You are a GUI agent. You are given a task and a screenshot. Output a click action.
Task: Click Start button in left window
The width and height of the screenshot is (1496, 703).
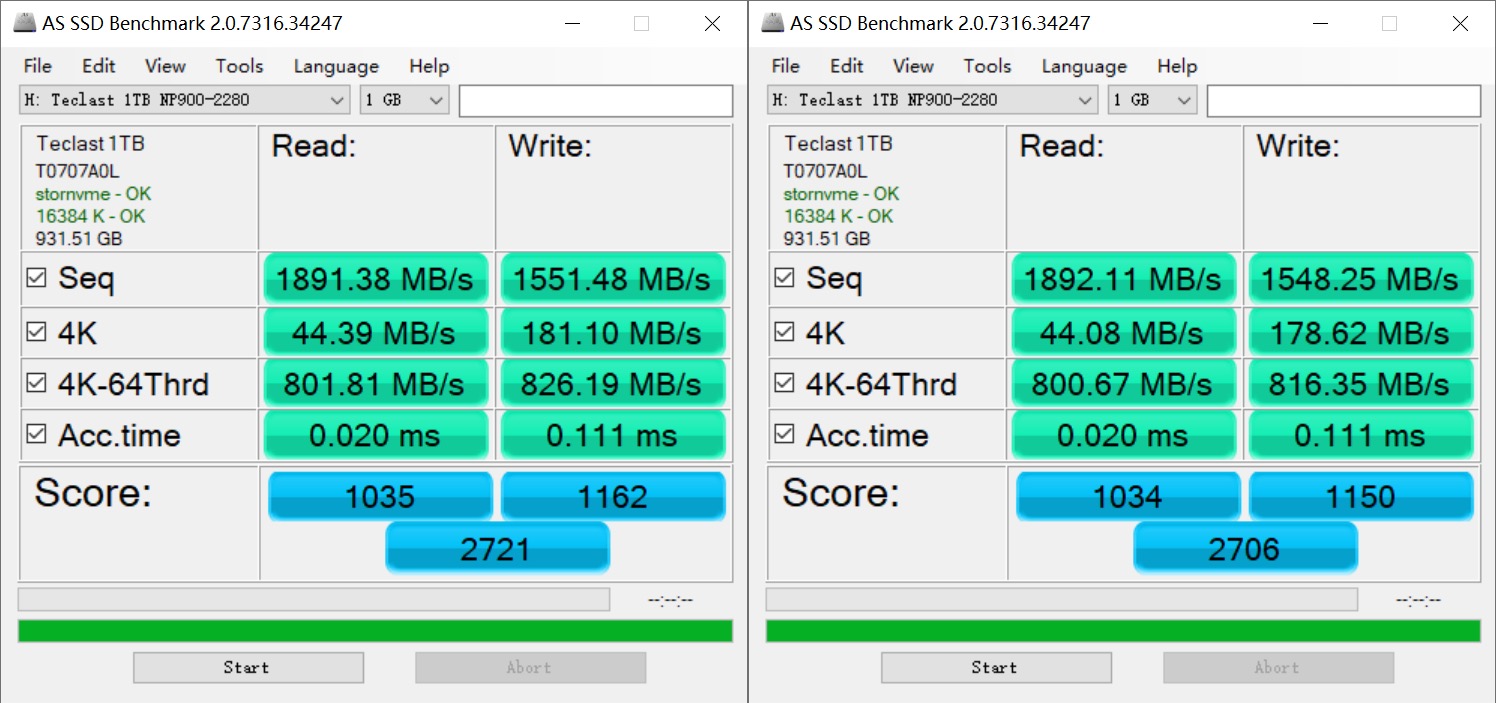pyautogui.click(x=248, y=667)
